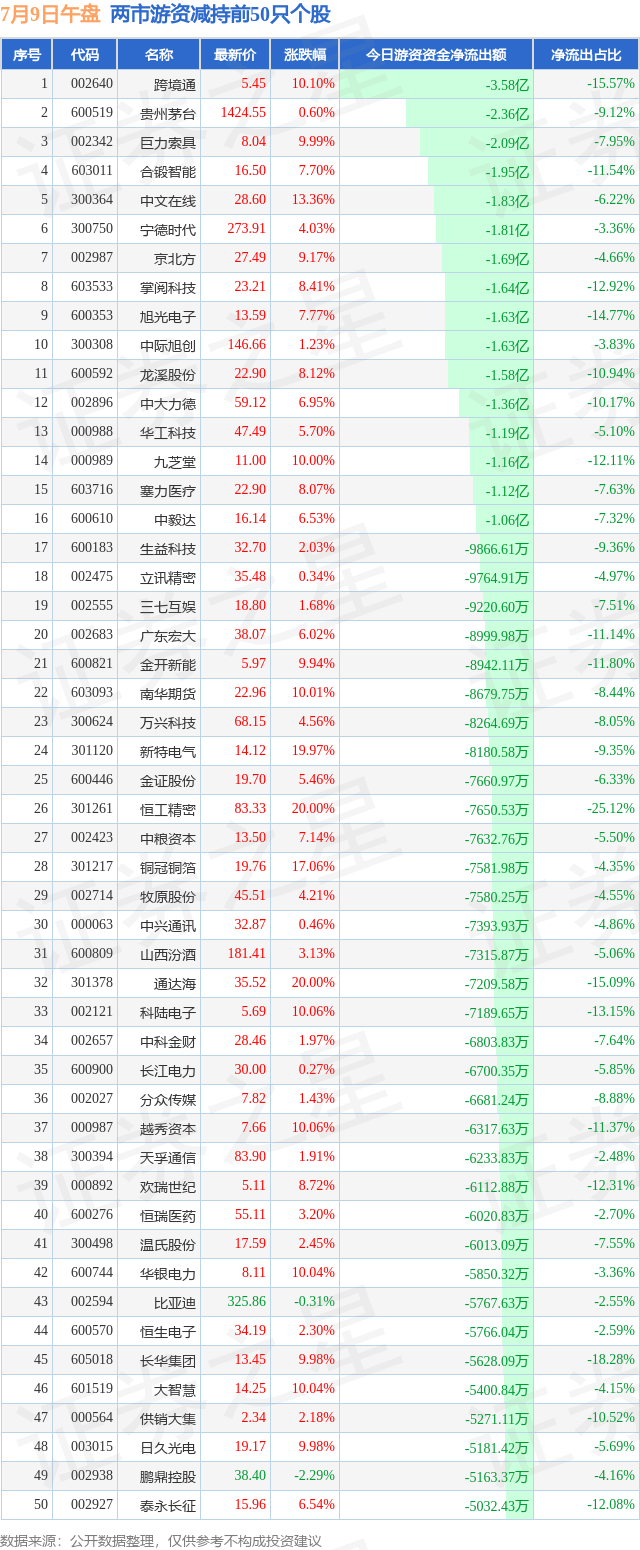The width and height of the screenshot is (640, 1550).
Task: Click the data source disclaimer text
Action: pos(161,1540)
